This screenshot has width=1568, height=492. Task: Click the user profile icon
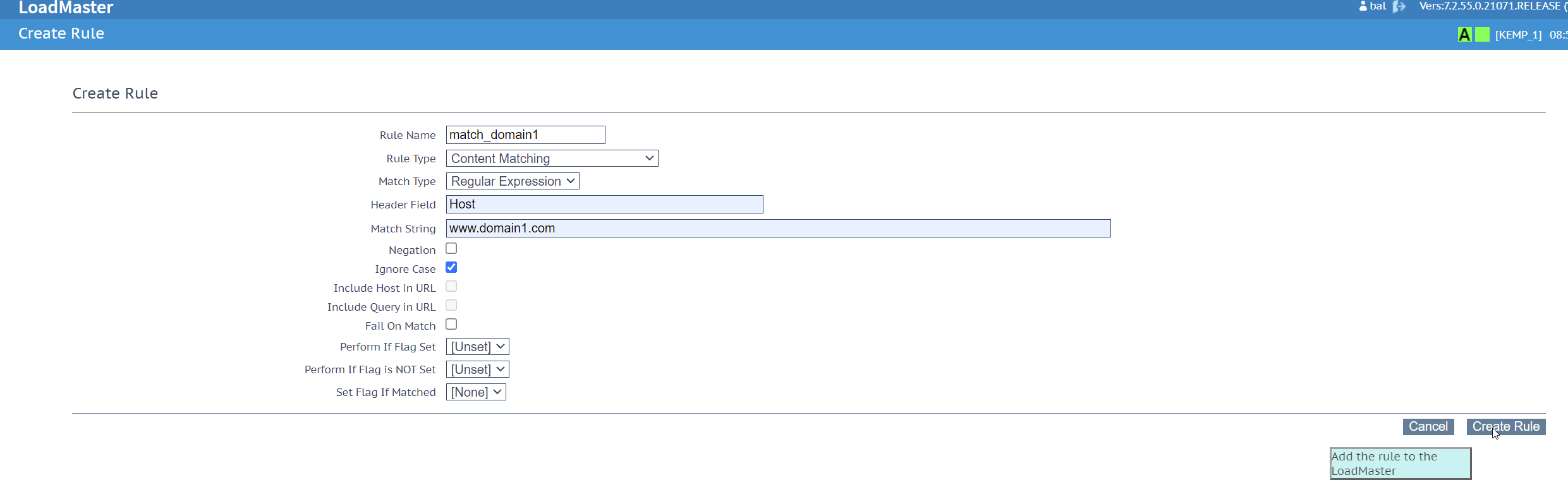1363,6
